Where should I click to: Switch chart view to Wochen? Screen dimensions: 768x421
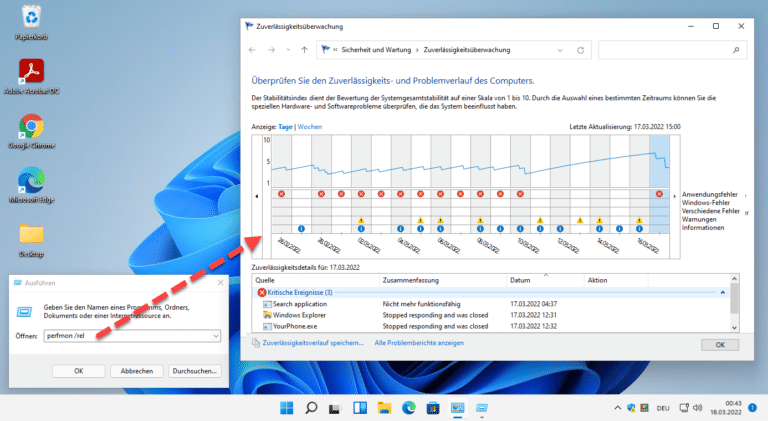coord(310,127)
